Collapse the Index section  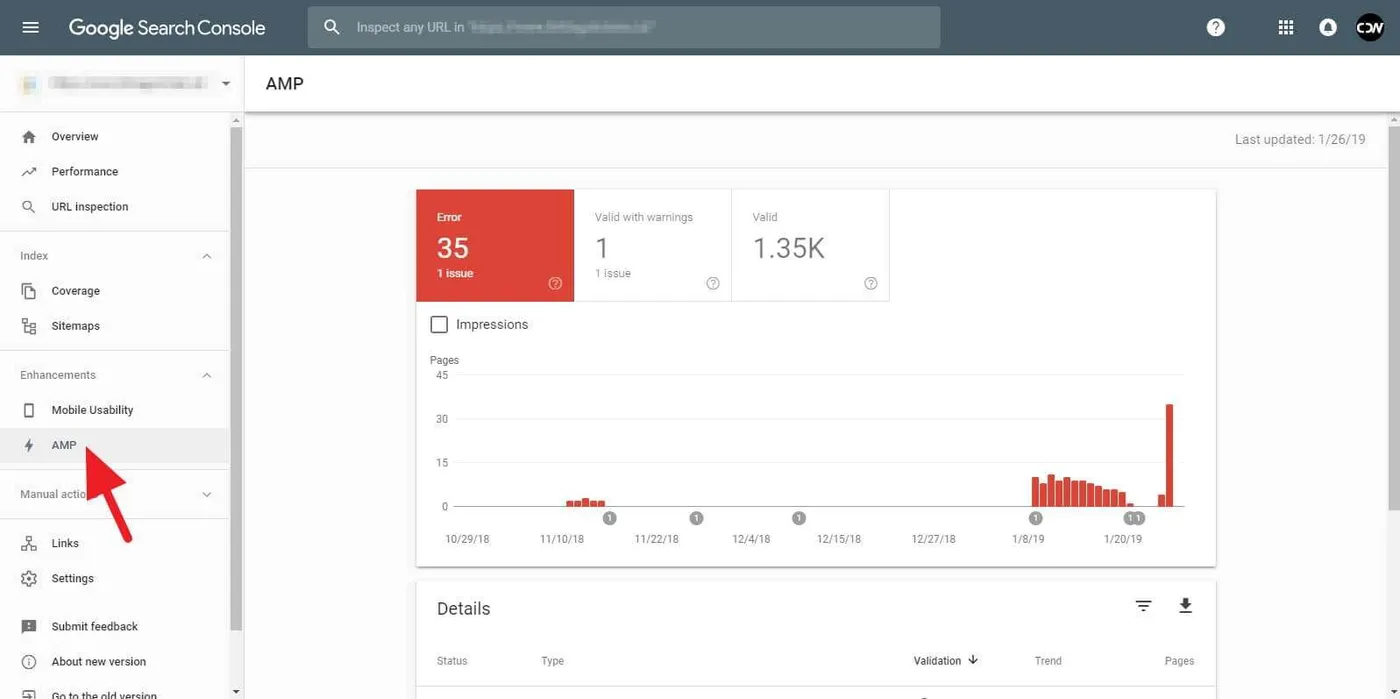click(207, 256)
